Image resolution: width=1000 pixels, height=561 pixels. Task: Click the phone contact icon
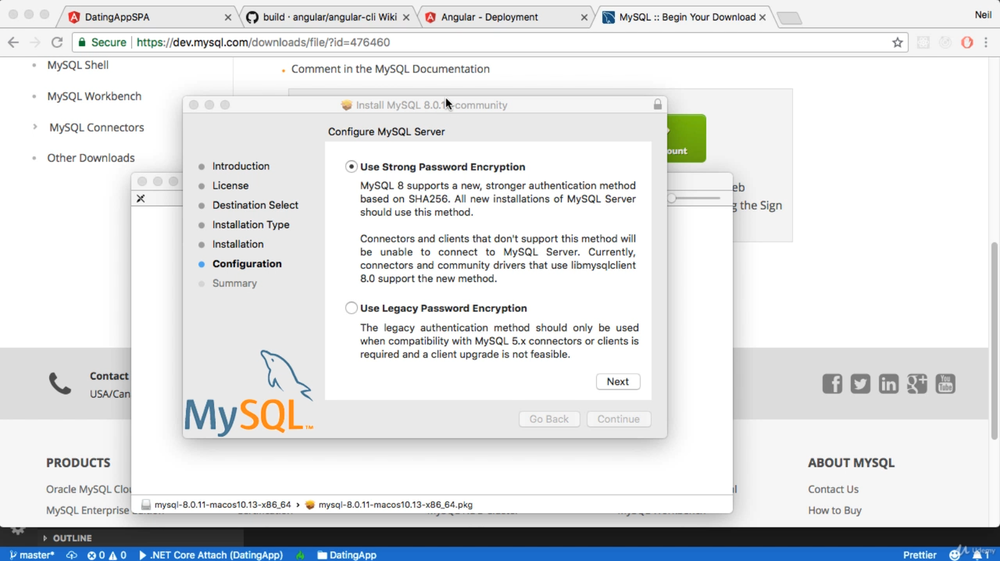60,384
